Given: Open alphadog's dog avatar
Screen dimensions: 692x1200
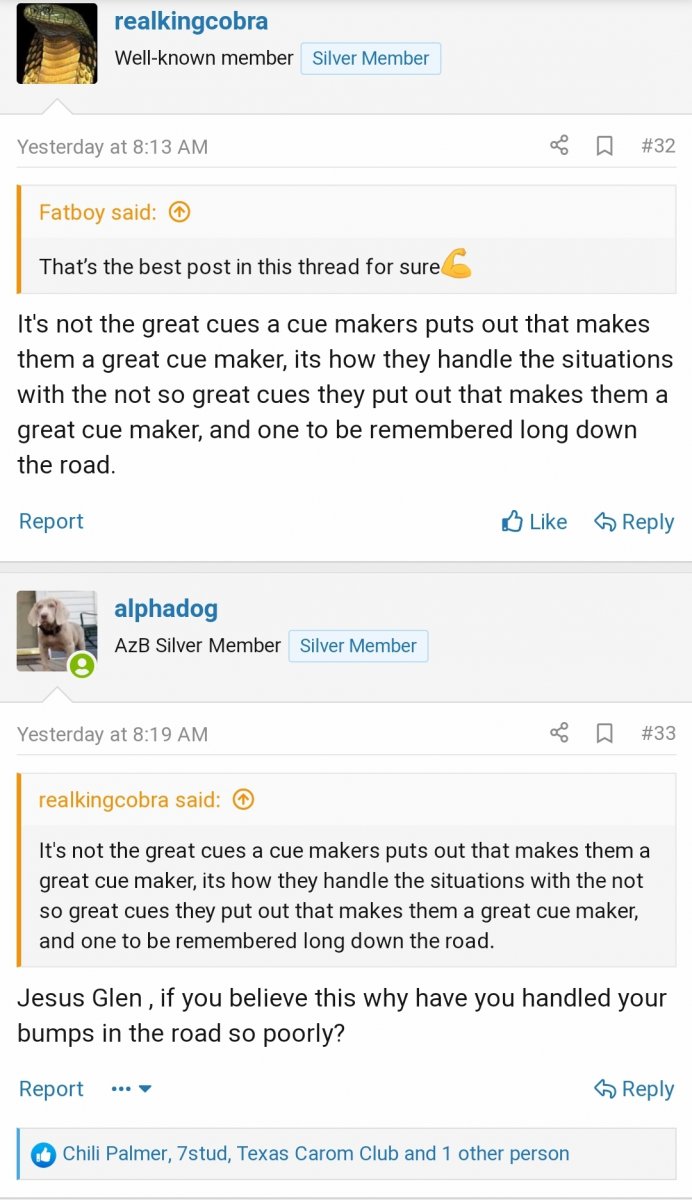Looking at the screenshot, I should pyautogui.click(x=57, y=630).
